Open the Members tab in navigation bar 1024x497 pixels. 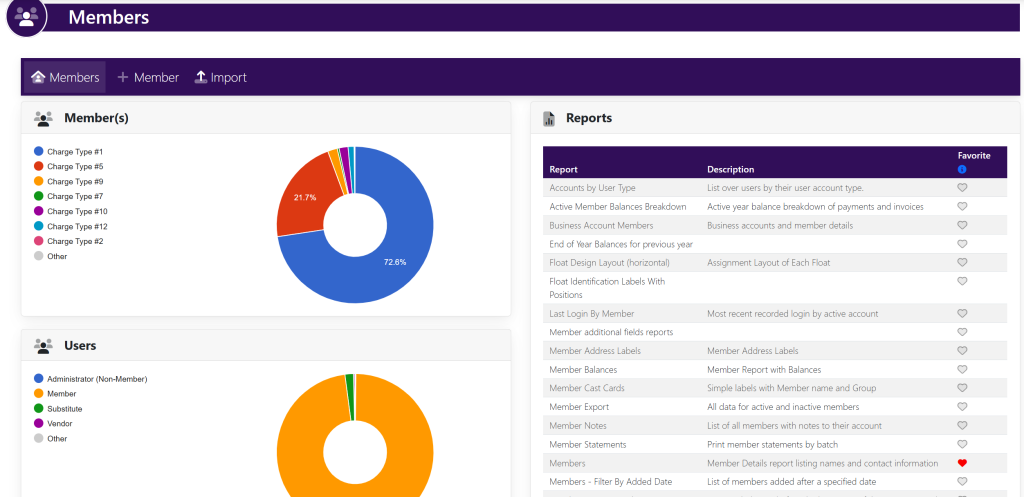[x=65, y=77]
